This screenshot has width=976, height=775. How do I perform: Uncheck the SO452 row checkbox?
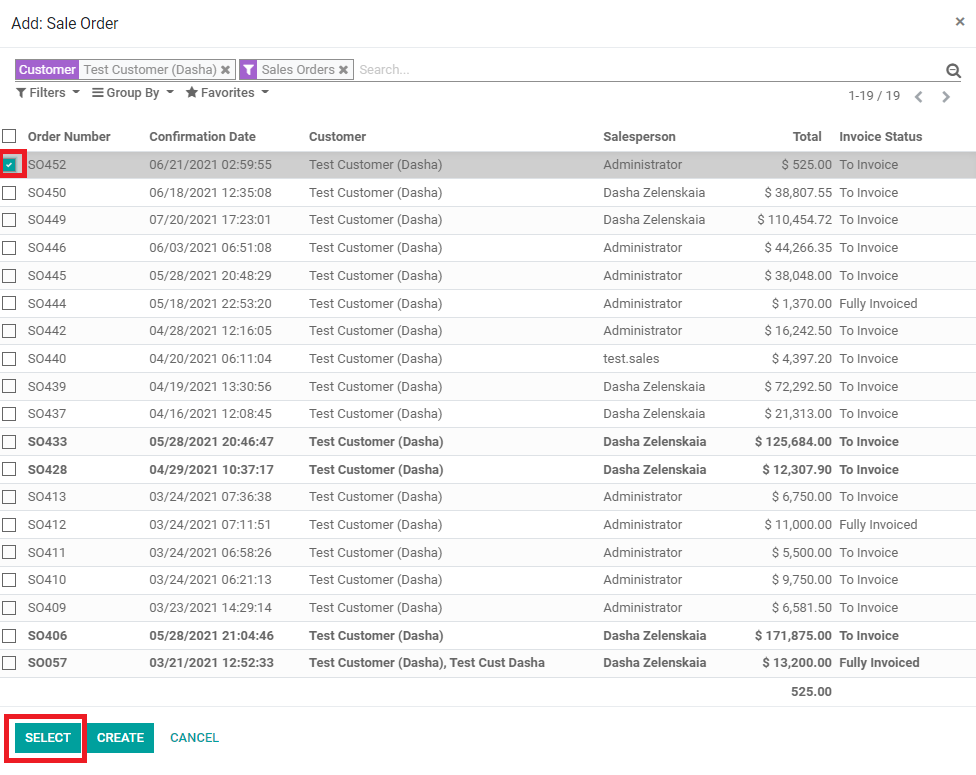click(x=9, y=165)
